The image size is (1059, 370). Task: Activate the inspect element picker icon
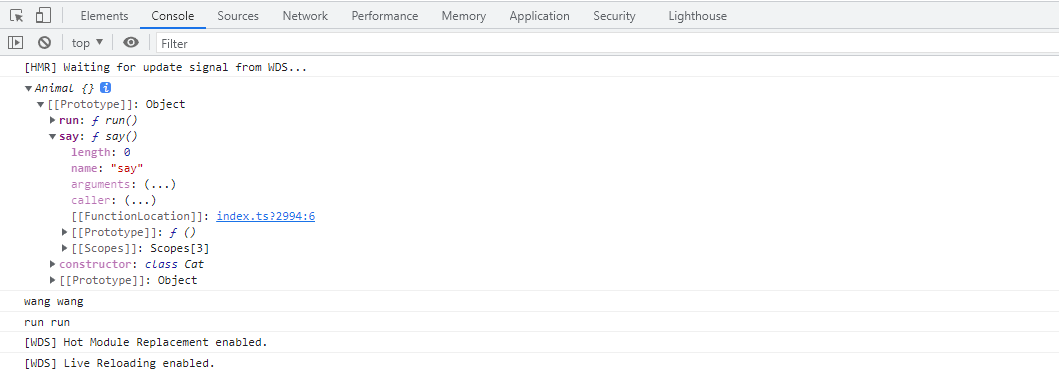pos(17,15)
